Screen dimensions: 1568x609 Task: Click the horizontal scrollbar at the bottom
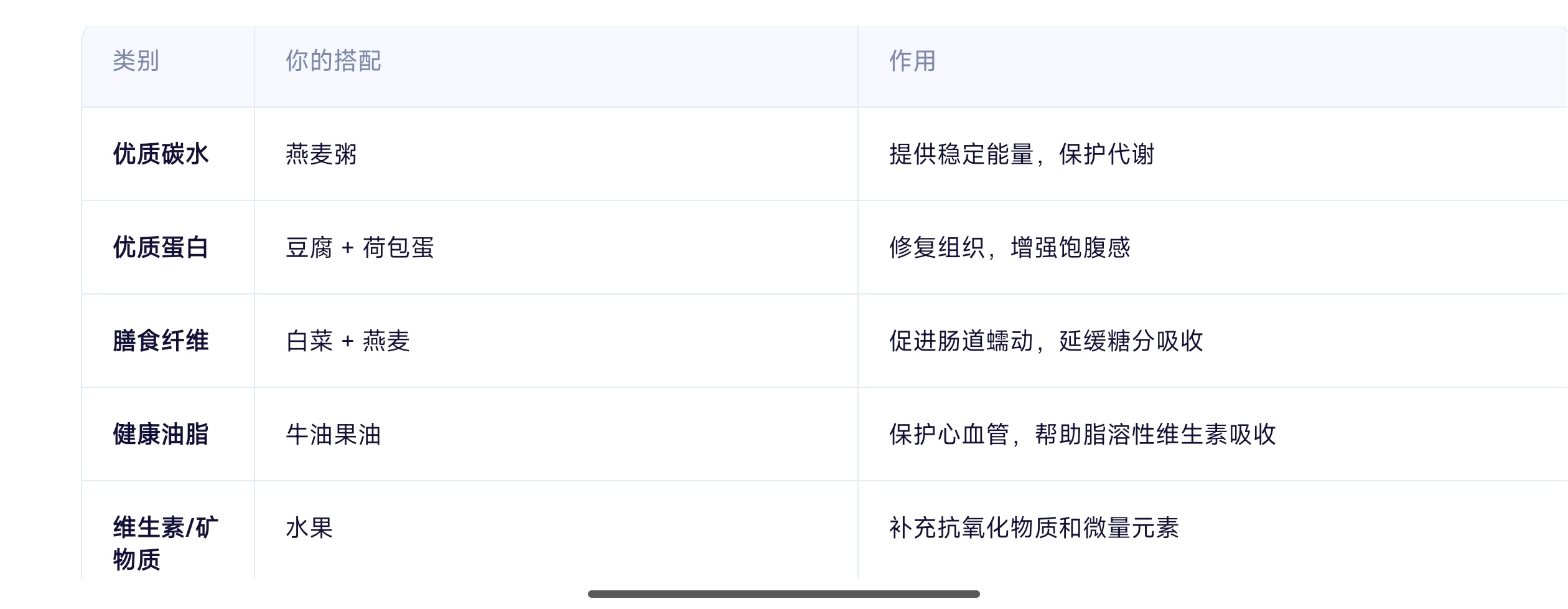(783, 594)
